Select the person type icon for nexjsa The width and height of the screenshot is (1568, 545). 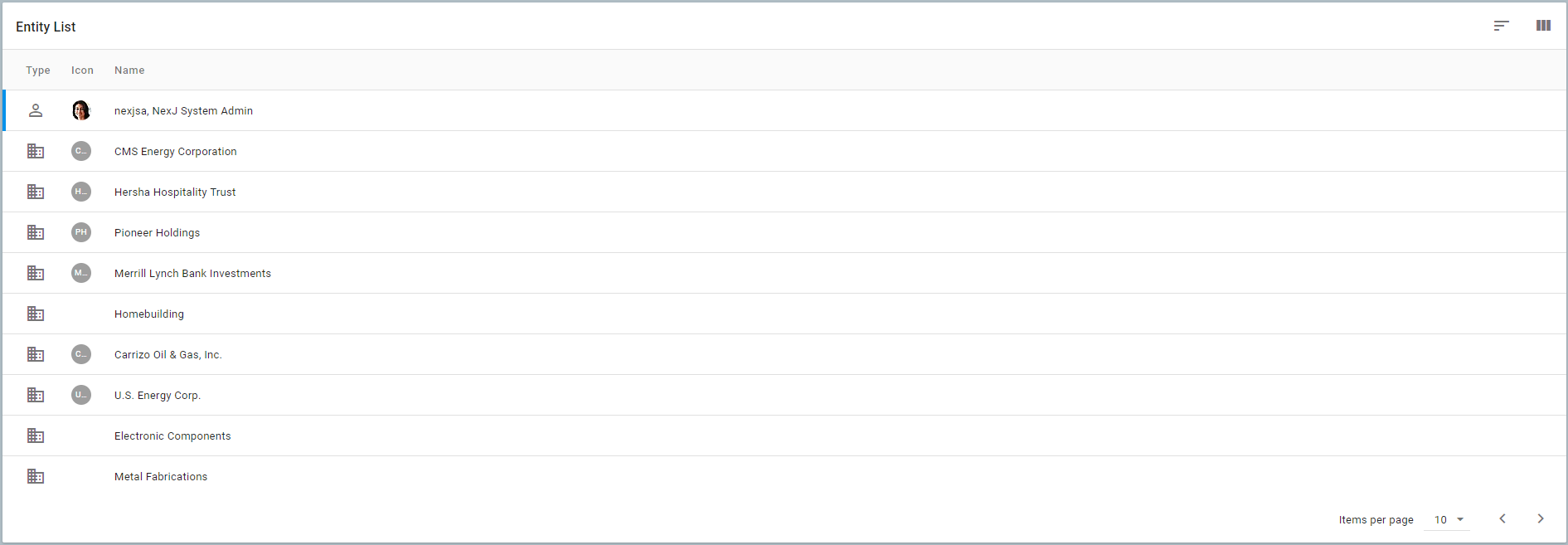[x=36, y=109]
